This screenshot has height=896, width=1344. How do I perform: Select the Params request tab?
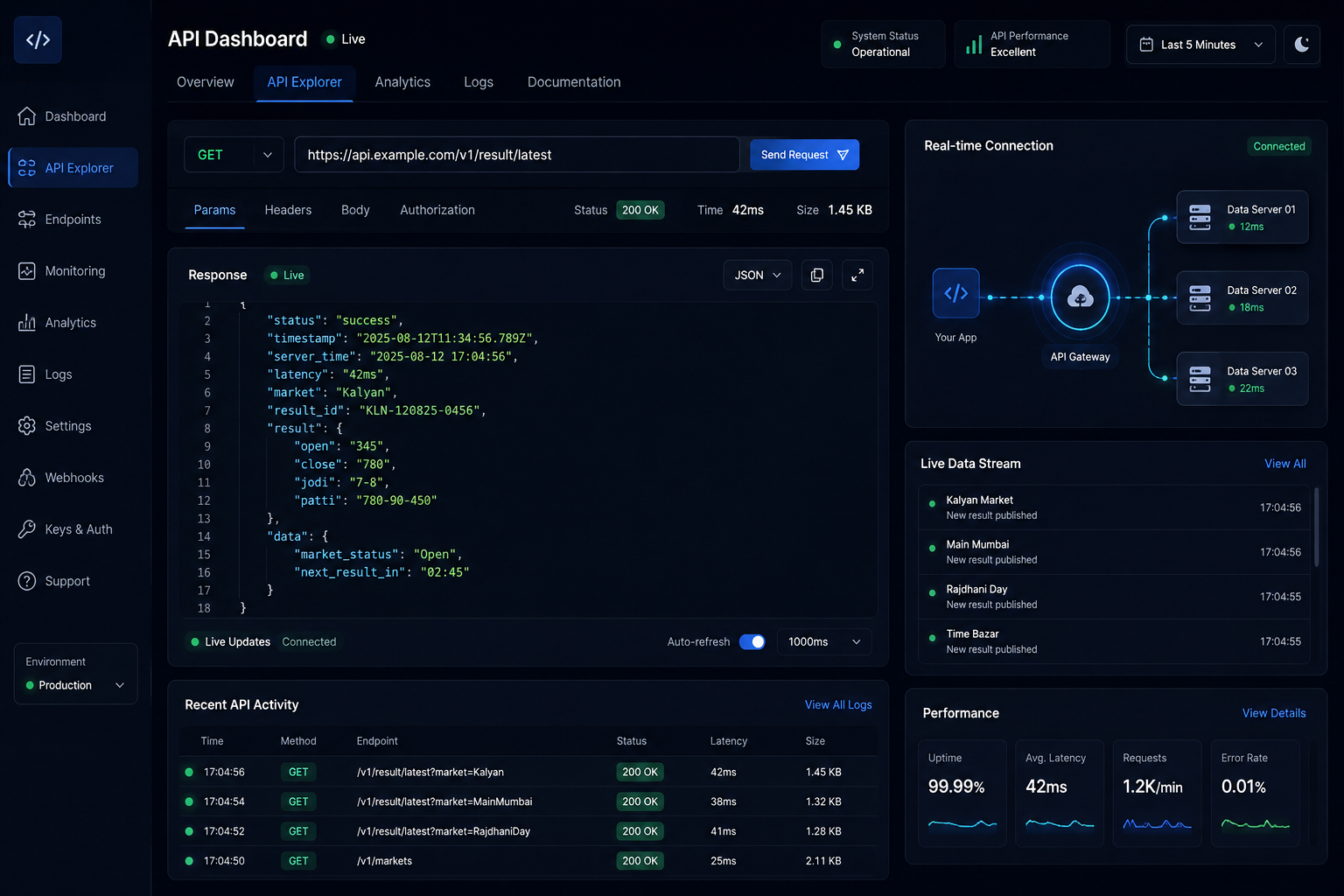tap(214, 210)
